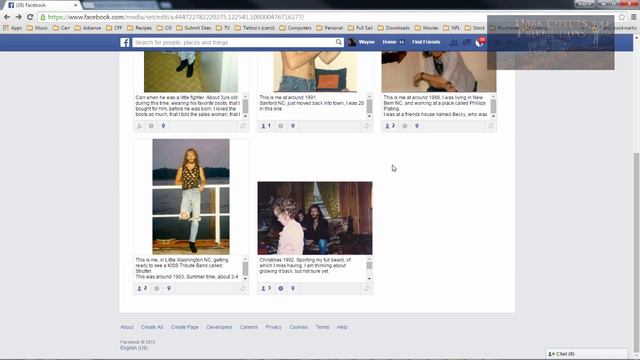Open the TV bookmarks folder
The image size is (640, 360).
pyautogui.click(x=223, y=28)
